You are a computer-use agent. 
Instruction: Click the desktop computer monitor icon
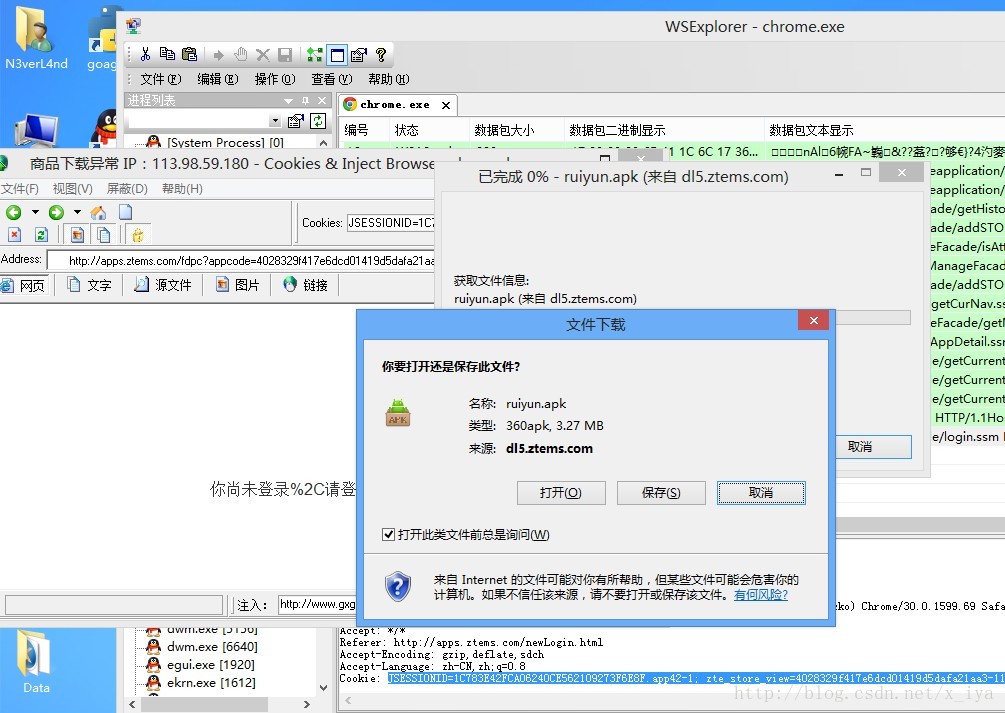37,130
